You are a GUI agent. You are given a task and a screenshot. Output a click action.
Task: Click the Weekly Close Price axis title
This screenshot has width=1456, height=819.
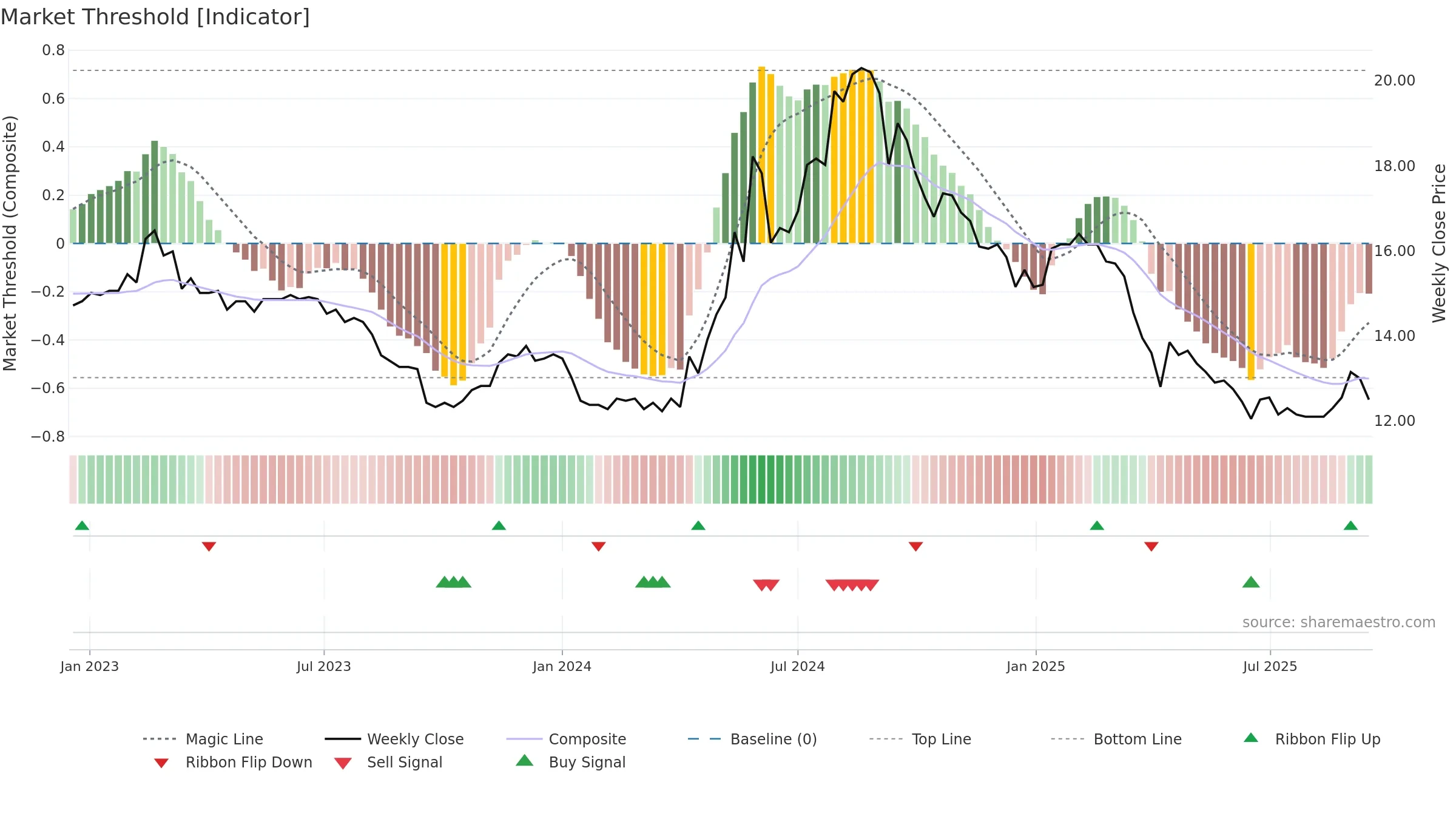1439,243
